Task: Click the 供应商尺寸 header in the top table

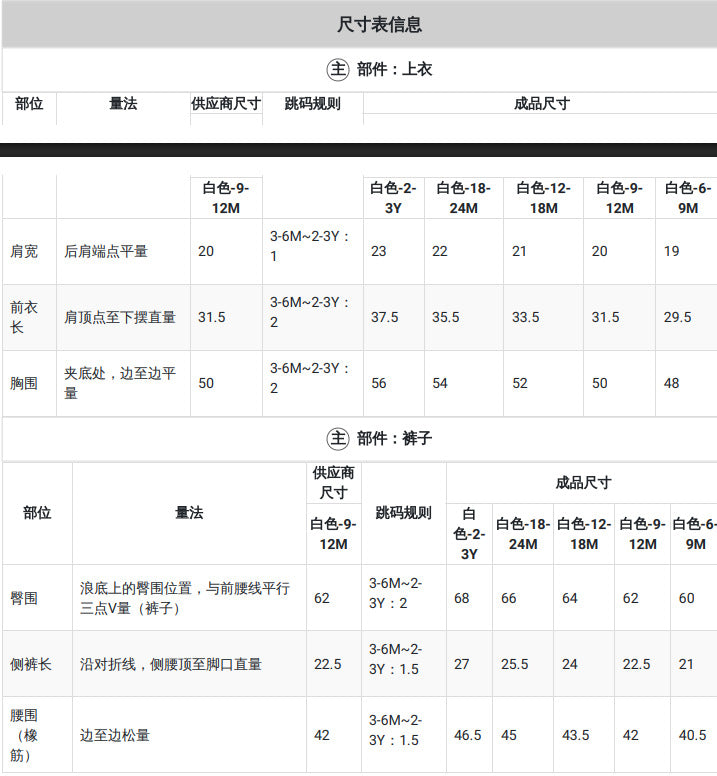Action: (226, 103)
